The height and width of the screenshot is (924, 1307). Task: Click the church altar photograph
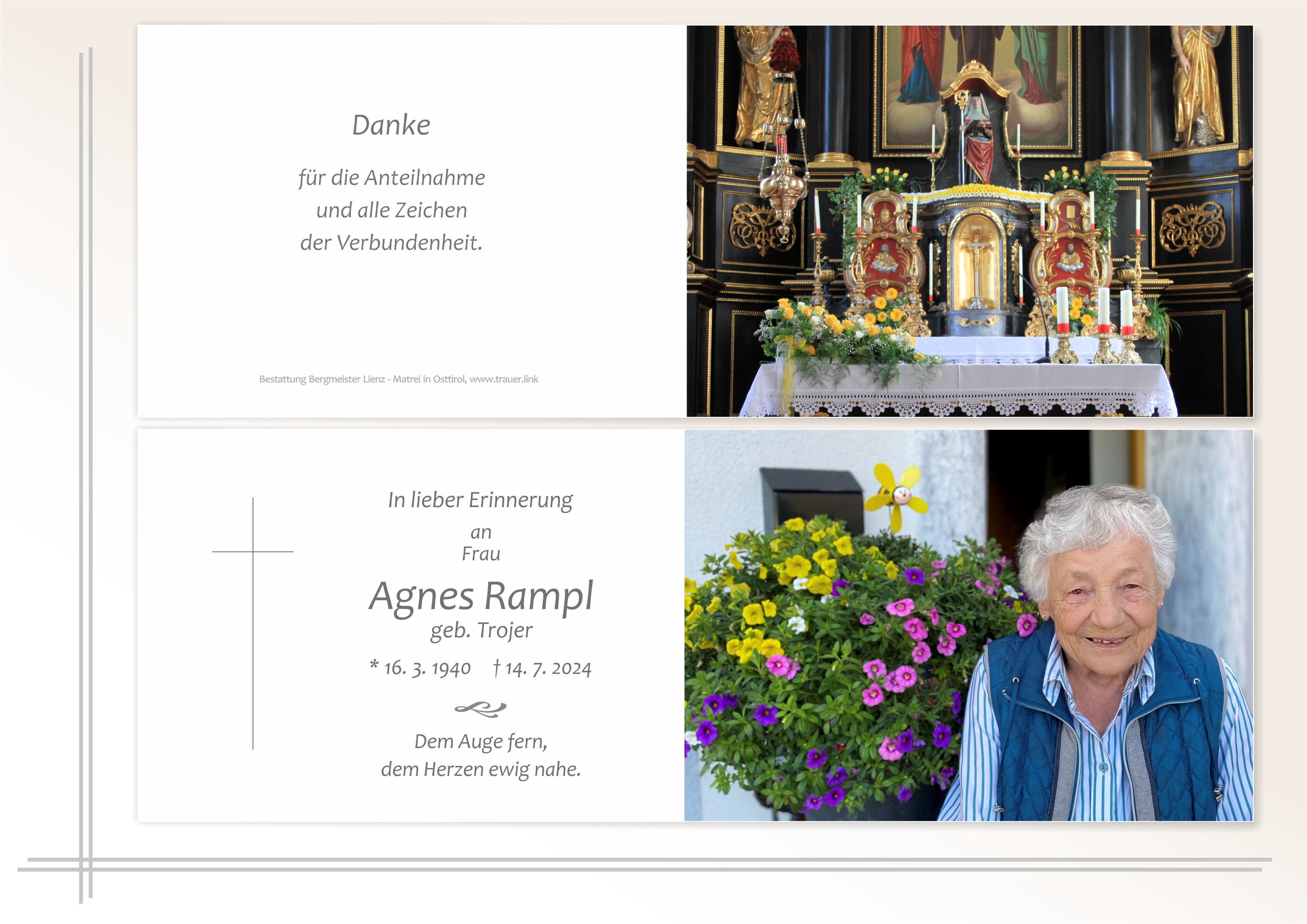(x=969, y=221)
